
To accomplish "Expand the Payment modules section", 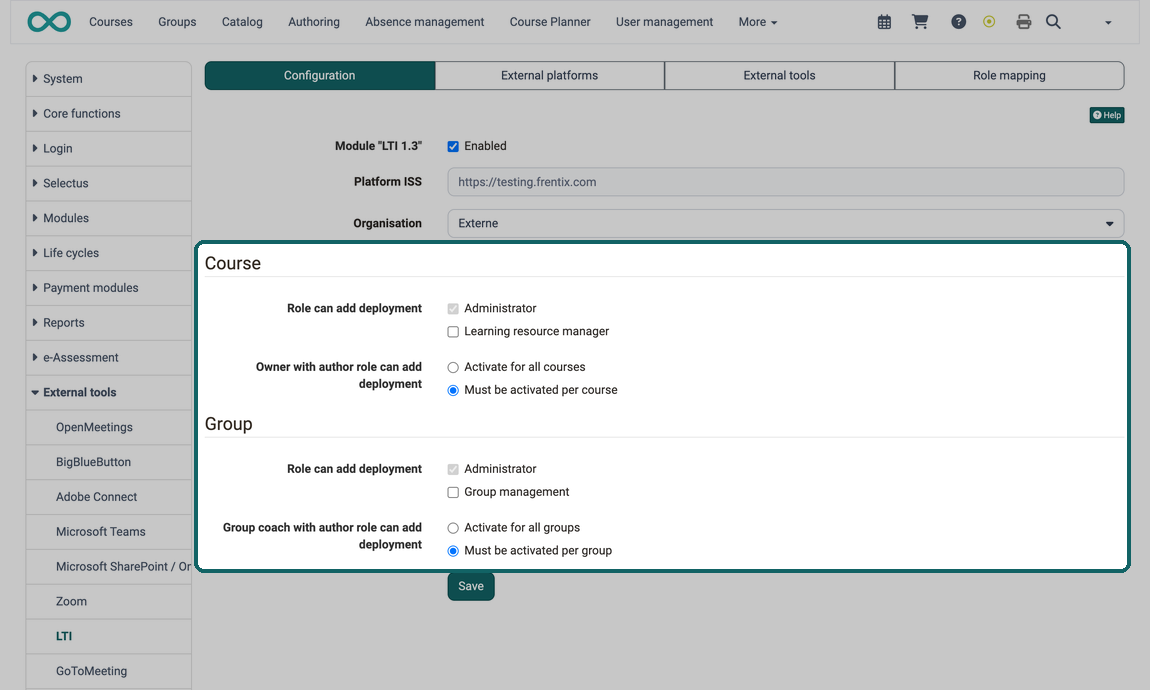I will pos(109,287).
